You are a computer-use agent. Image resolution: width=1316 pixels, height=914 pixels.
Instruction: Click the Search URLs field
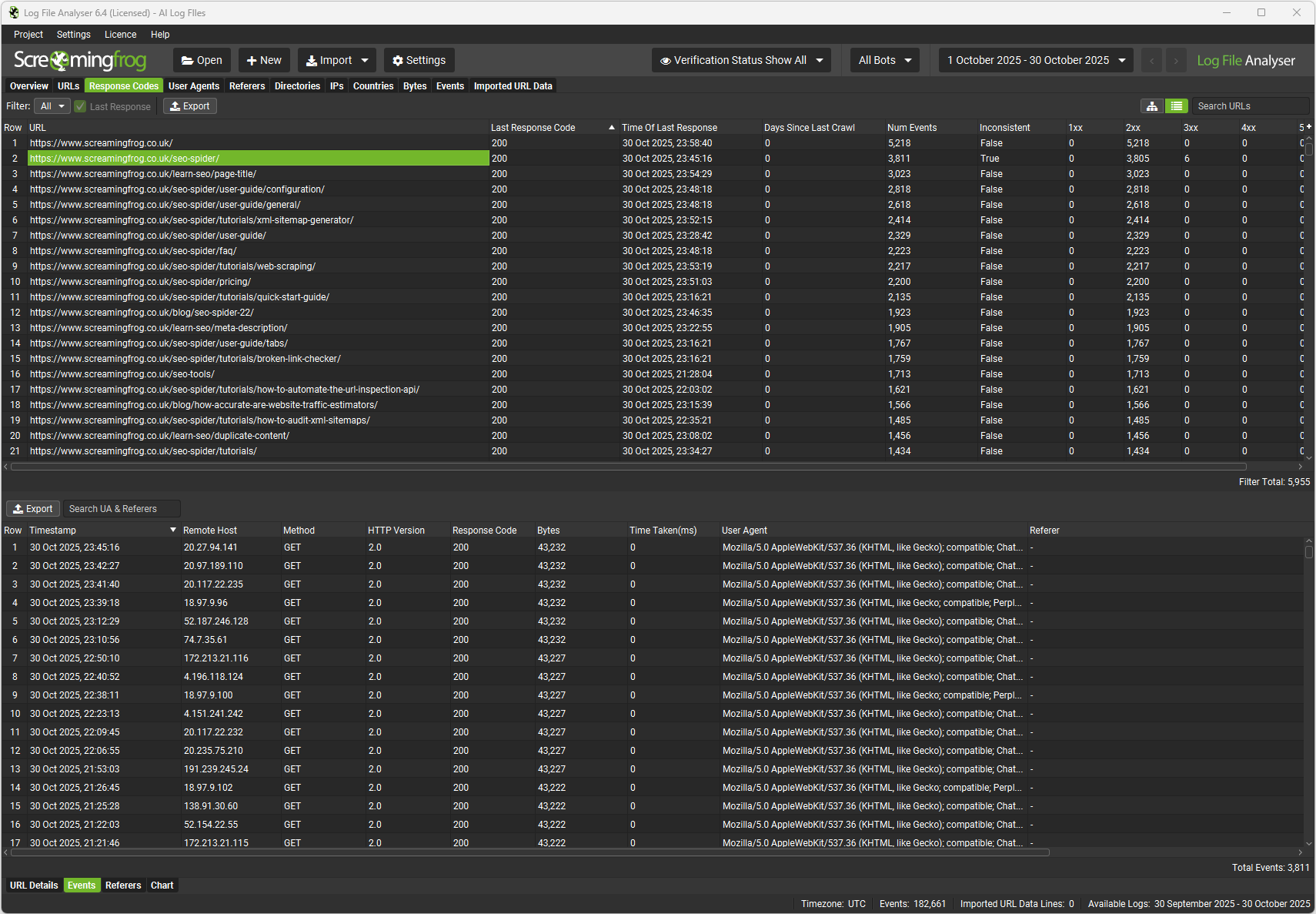coord(1249,106)
